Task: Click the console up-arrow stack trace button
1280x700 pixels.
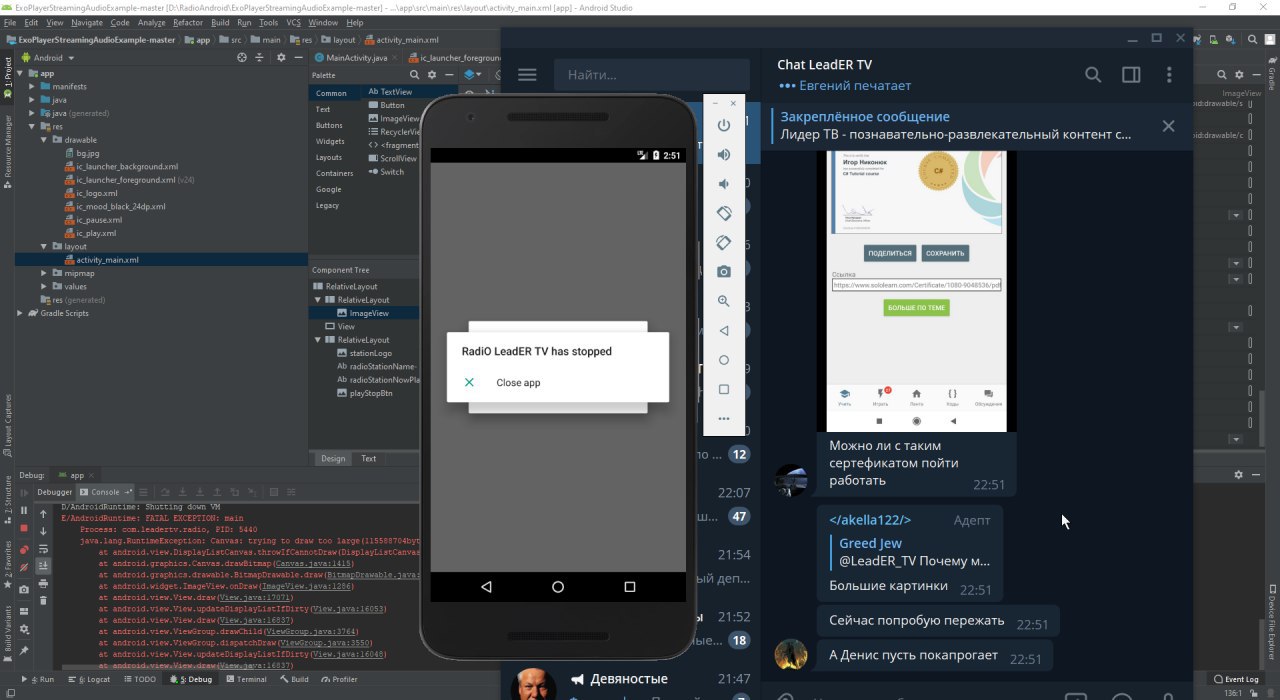Action: click(x=43, y=513)
